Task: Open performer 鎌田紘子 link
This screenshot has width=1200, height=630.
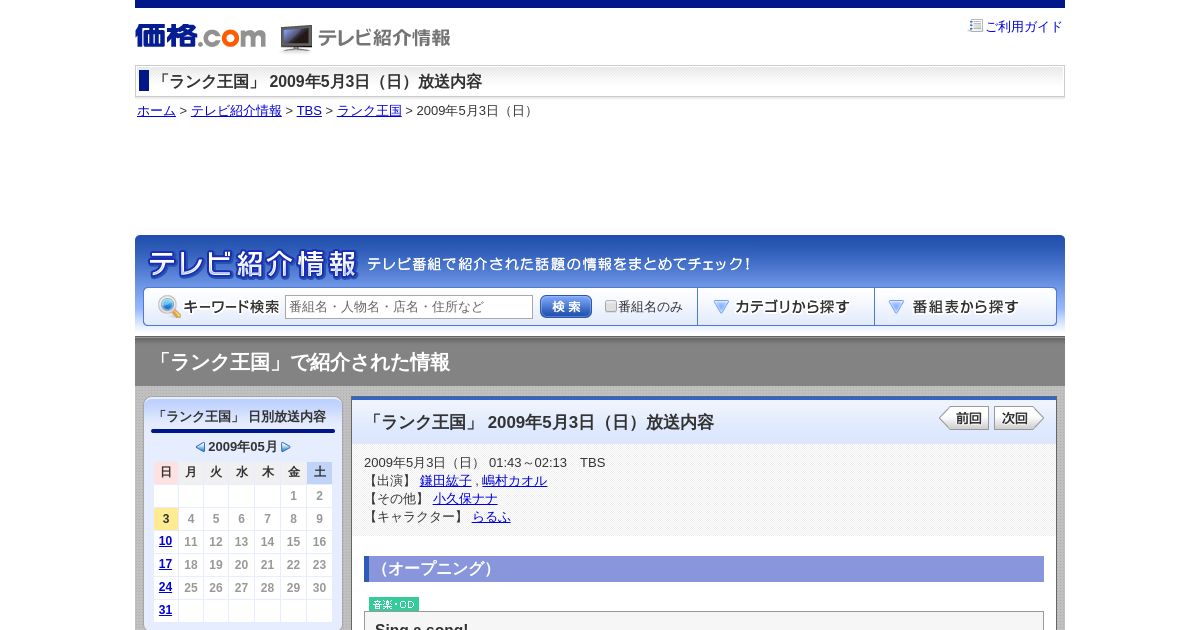Action: 445,481
